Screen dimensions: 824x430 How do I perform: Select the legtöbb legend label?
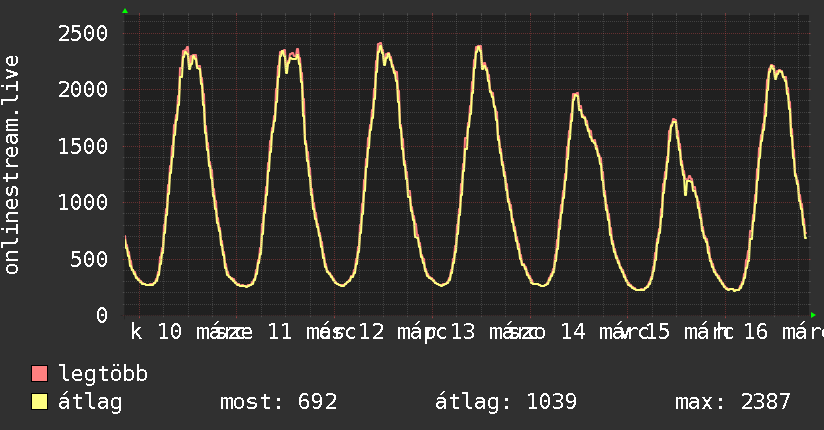click(103, 374)
